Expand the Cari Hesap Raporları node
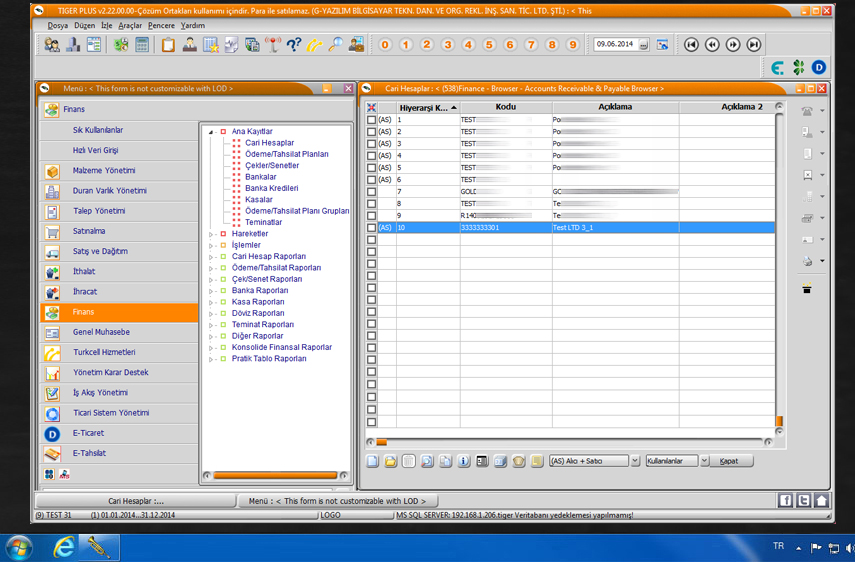The image size is (855, 562). pos(210,257)
